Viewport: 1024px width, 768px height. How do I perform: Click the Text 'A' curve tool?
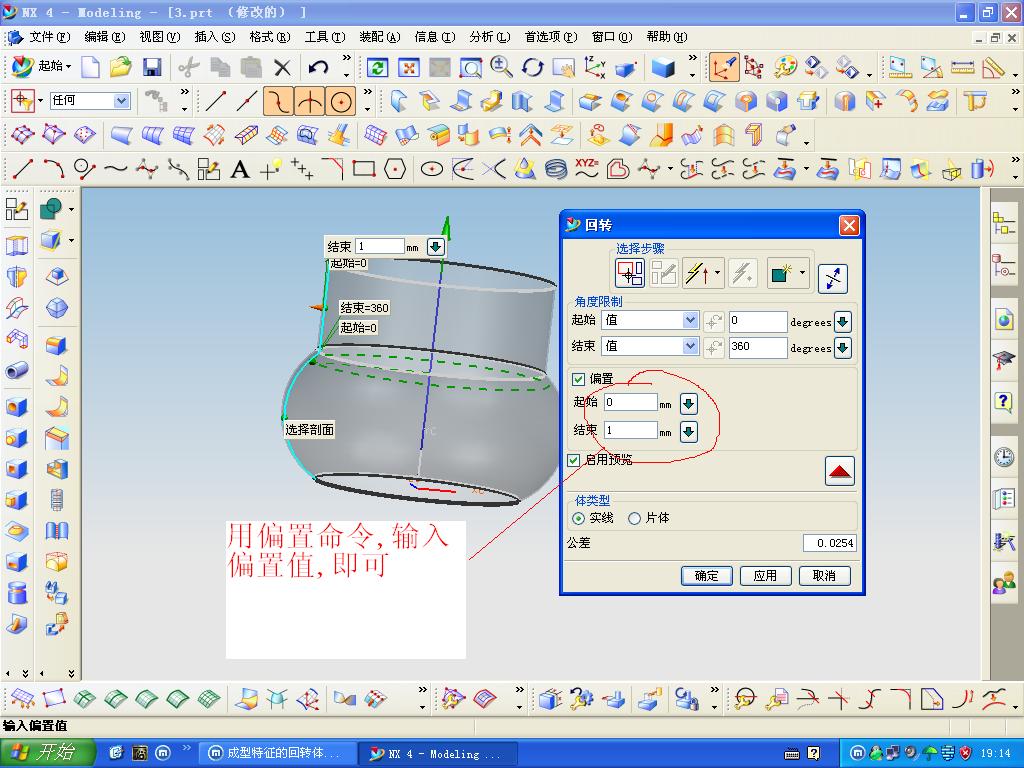240,170
